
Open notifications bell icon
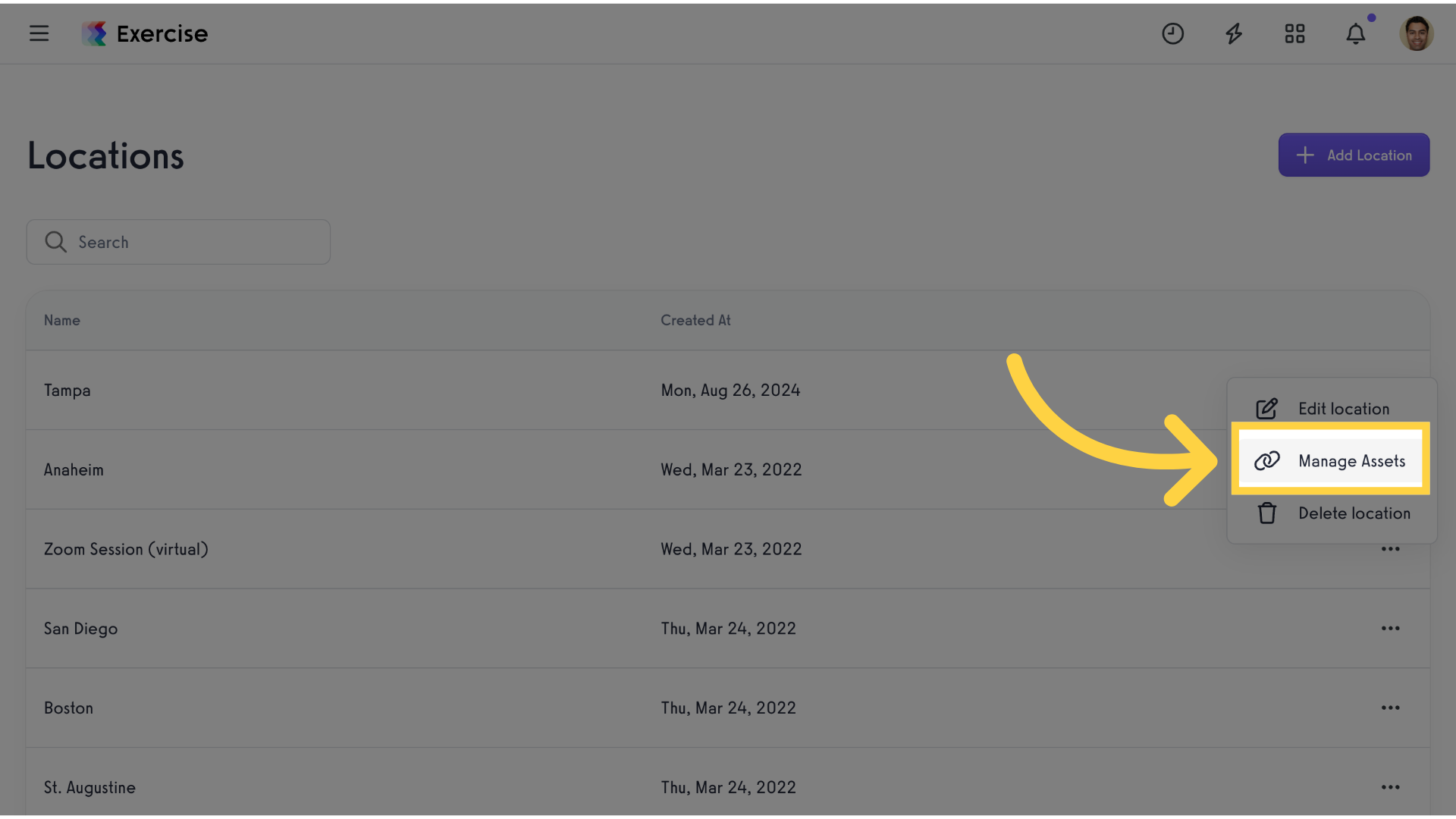tap(1356, 33)
